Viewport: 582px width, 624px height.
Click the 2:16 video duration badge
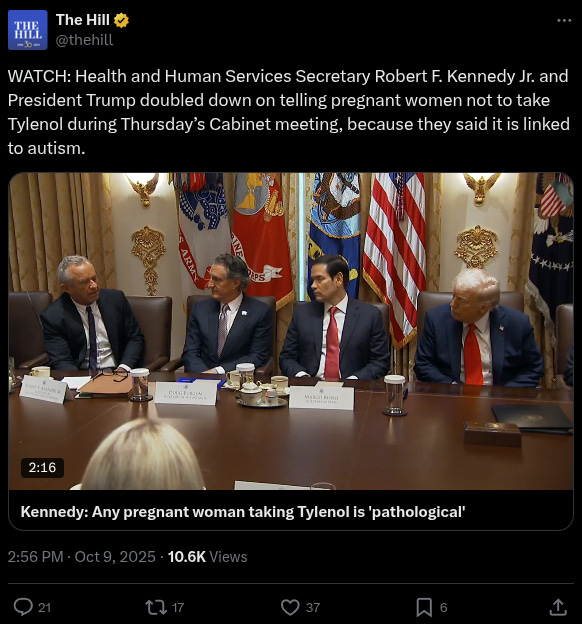[x=42, y=467]
